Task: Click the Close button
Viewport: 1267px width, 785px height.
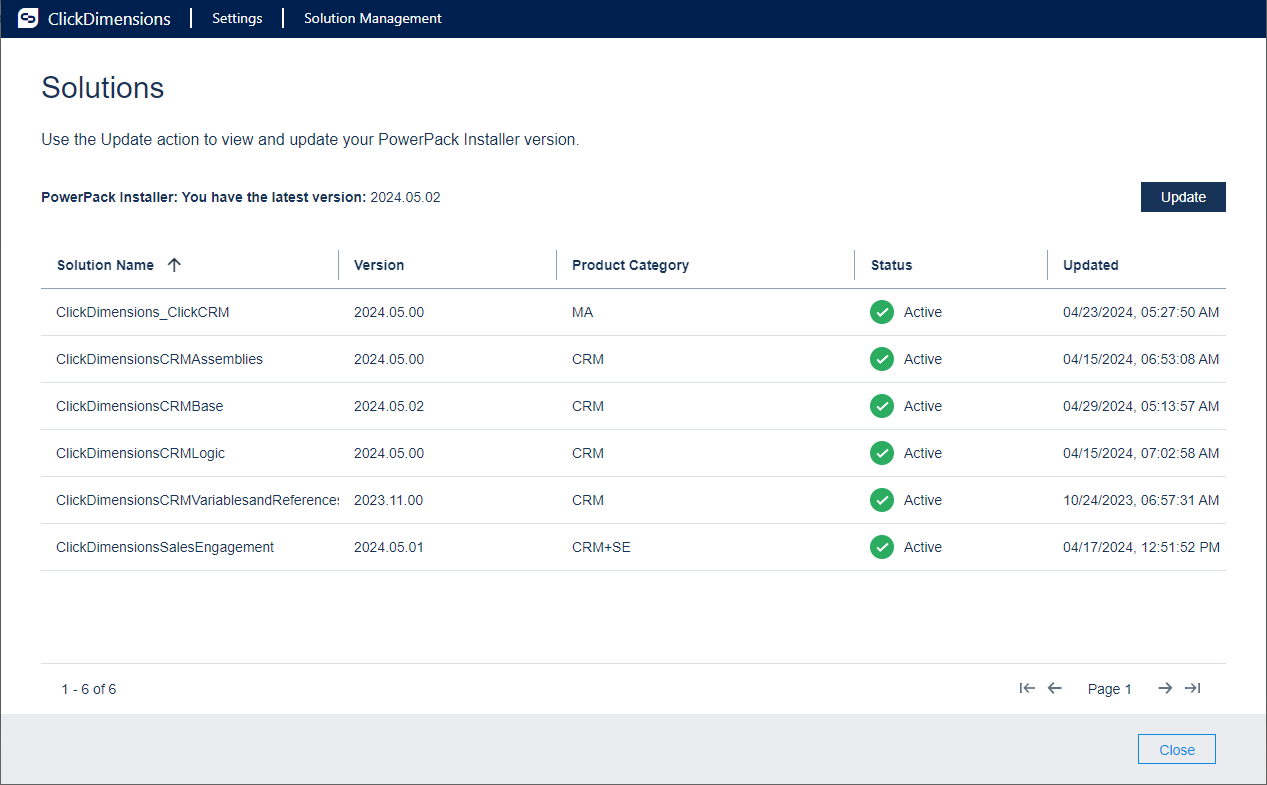Action: pyautogui.click(x=1177, y=750)
